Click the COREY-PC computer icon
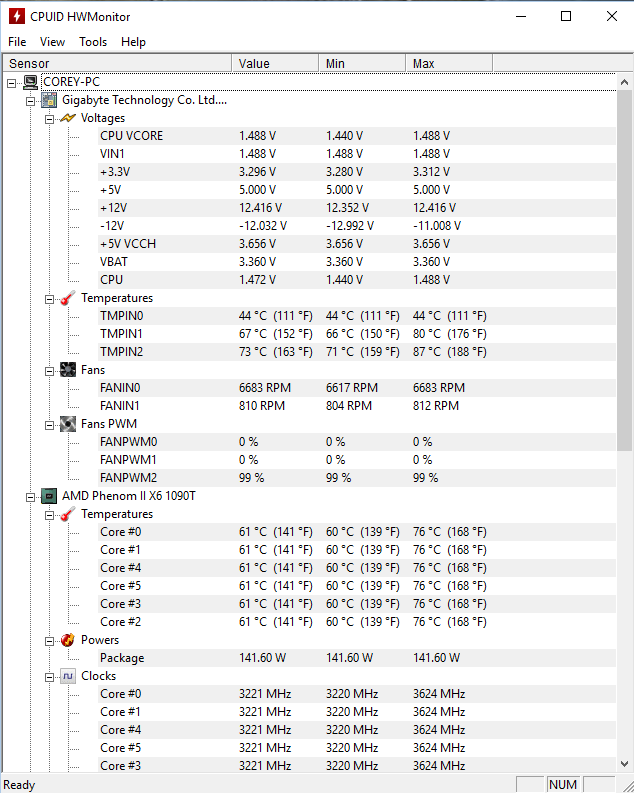The height and width of the screenshot is (793, 634). pos(30,82)
